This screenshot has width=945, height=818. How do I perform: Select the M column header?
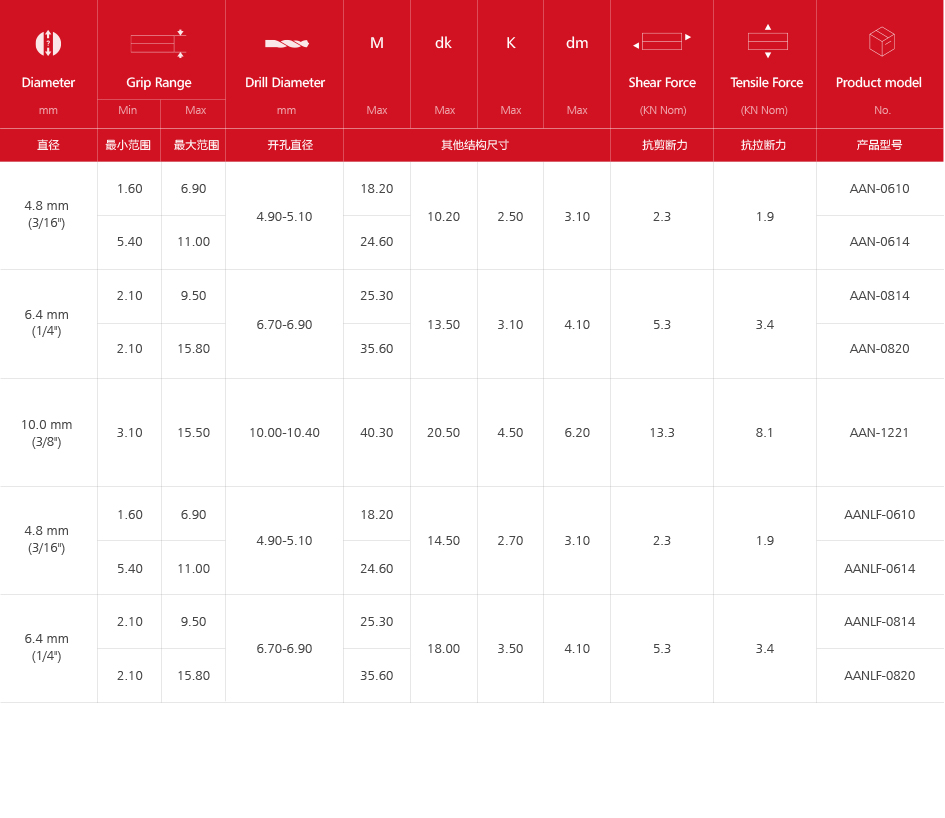click(377, 43)
